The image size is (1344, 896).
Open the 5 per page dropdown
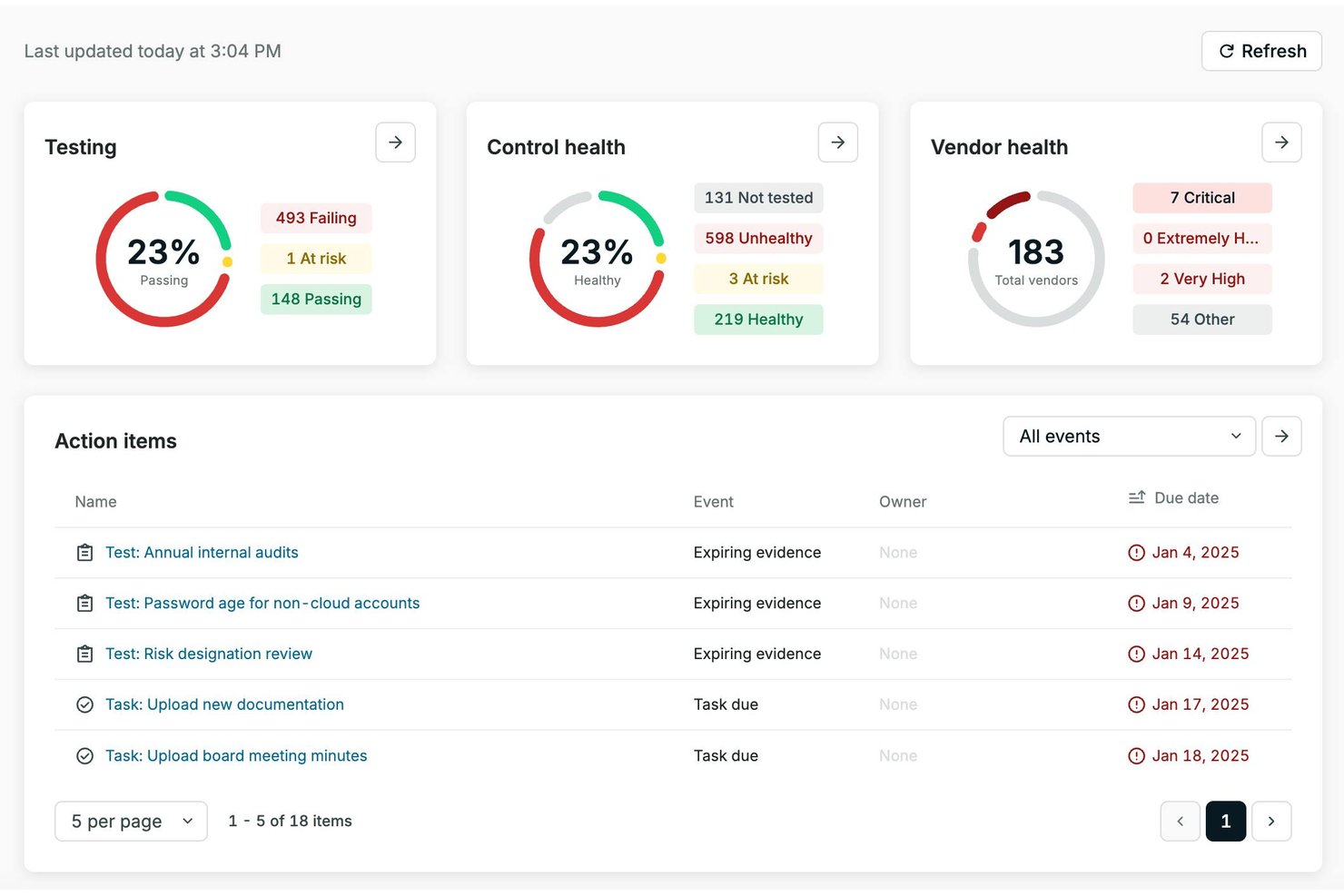(131, 822)
